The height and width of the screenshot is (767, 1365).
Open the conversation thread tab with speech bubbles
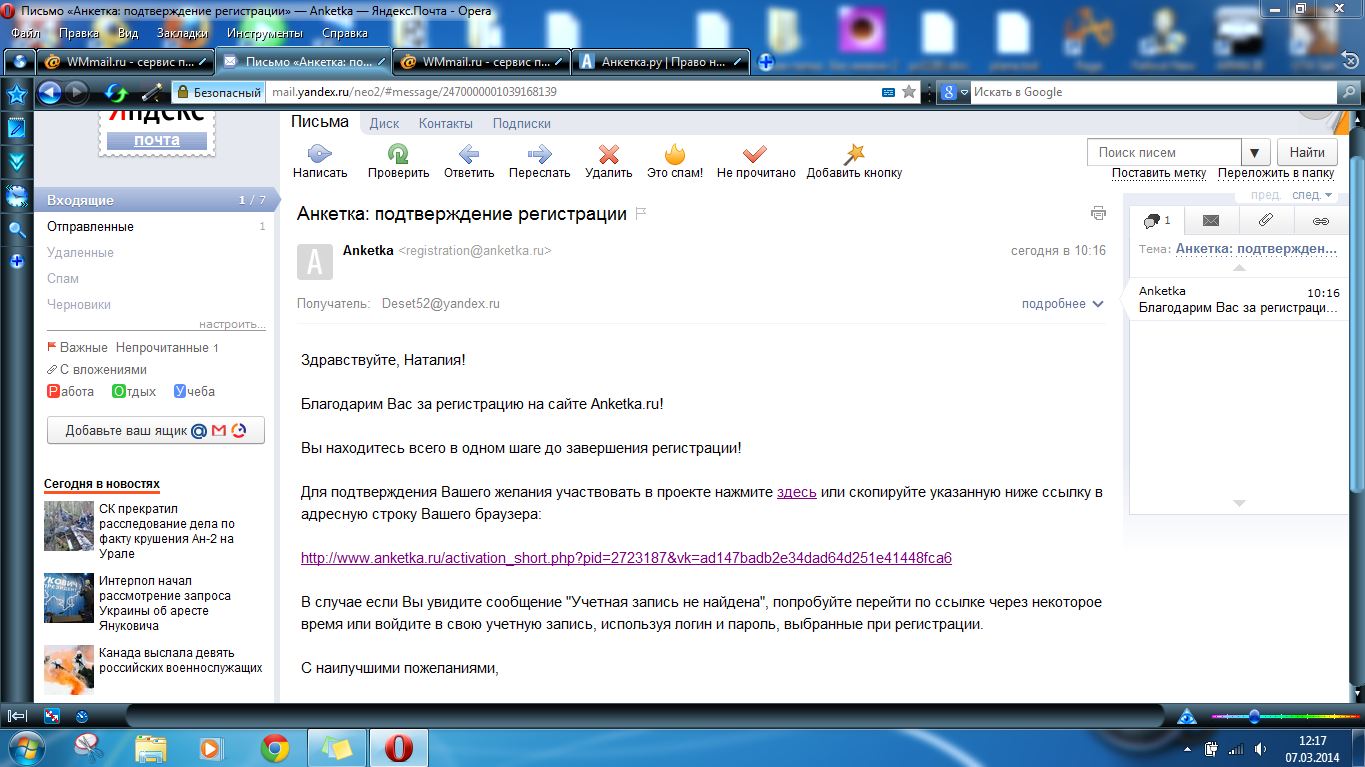tap(1157, 221)
